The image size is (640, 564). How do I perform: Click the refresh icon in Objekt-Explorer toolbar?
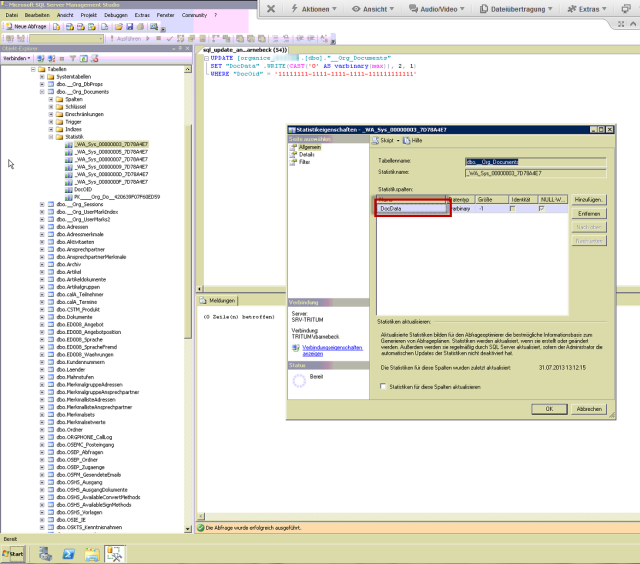click(x=84, y=59)
